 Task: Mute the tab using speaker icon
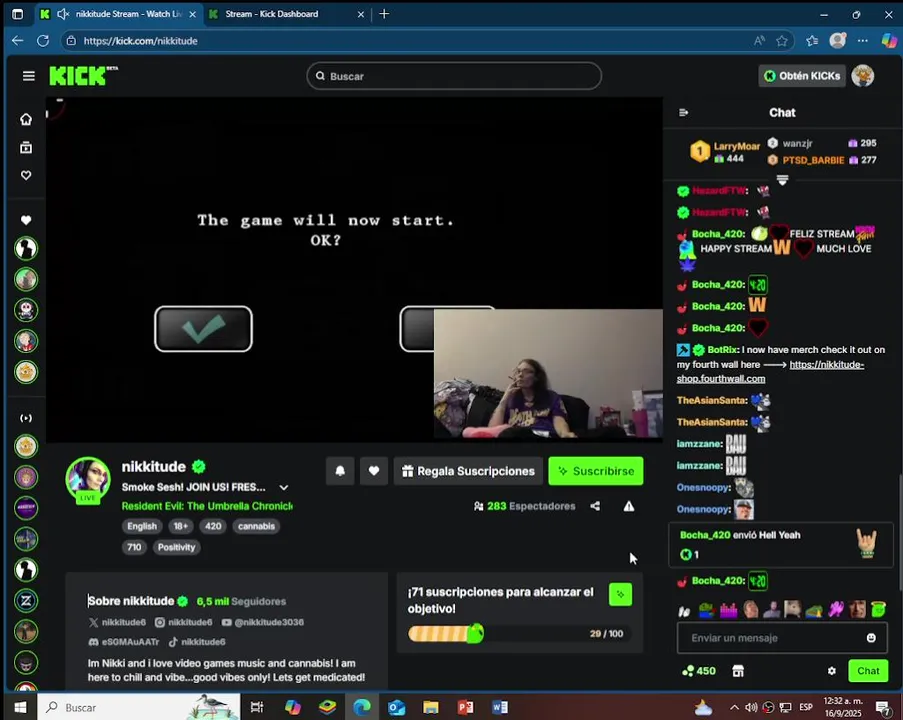click(63, 14)
